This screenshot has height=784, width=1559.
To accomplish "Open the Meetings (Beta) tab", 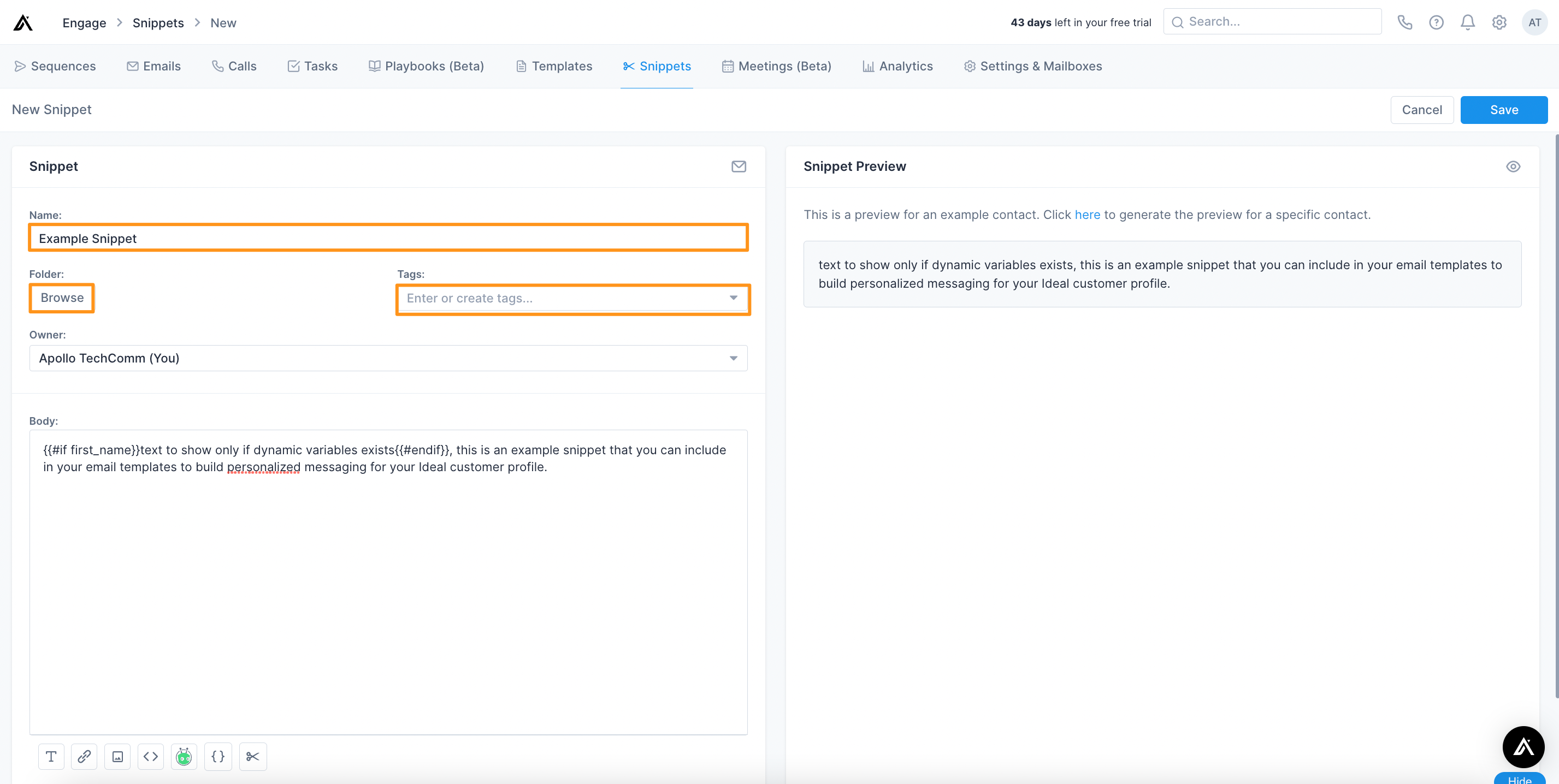I will point(776,66).
